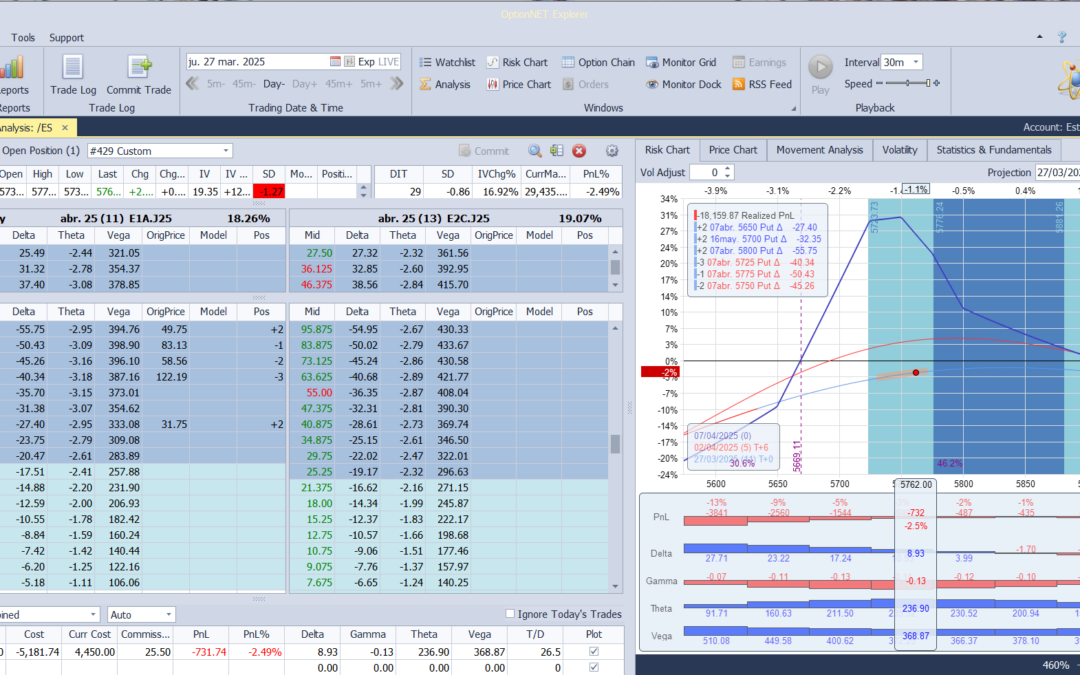Open the Watchlist window
This screenshot has height=675, width=1080.
(446, 62)
